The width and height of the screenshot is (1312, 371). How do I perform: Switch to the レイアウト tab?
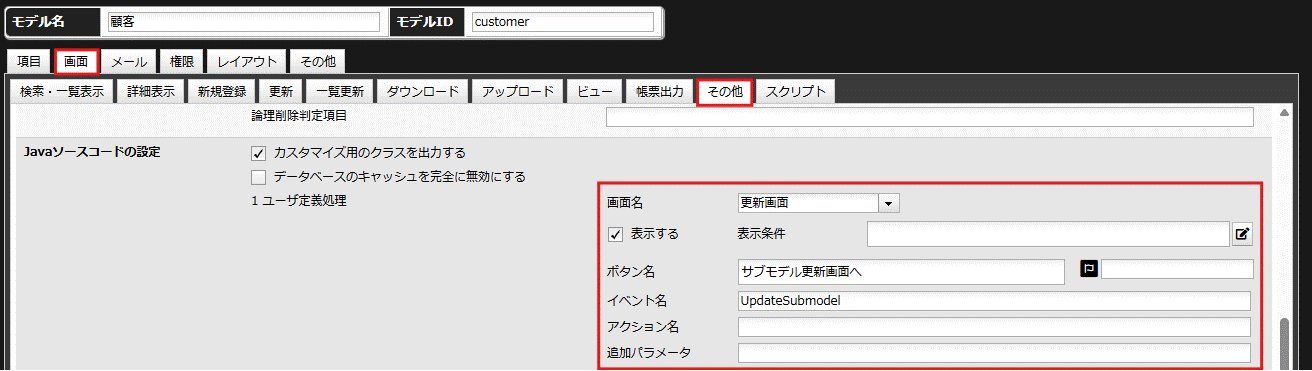tap(247, 62)
